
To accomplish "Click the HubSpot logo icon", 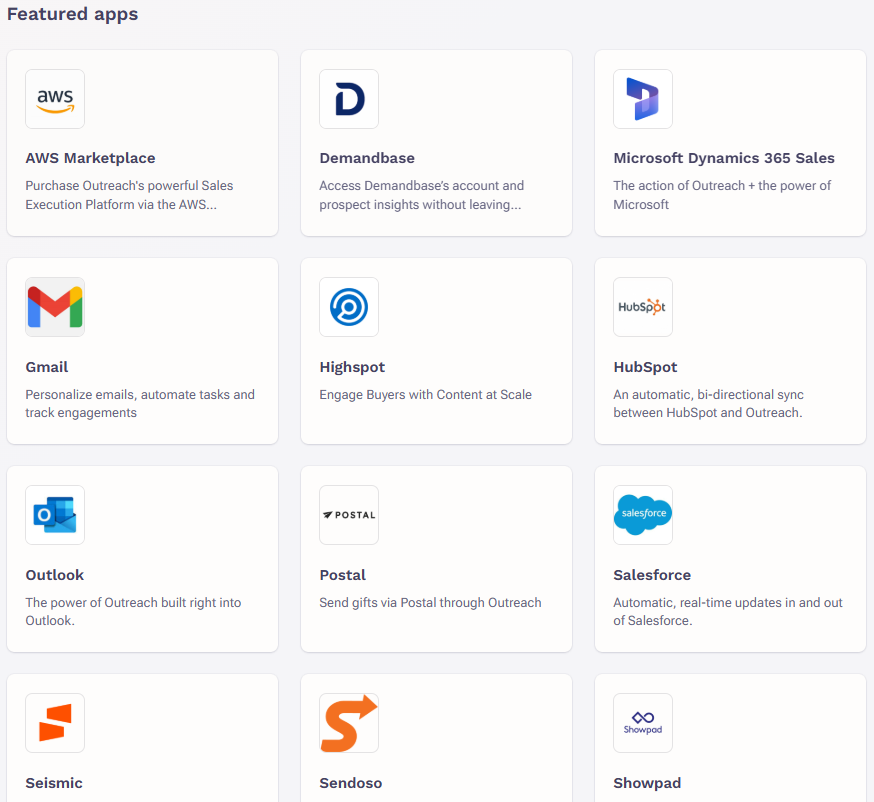I will pyautogui.click(x=643, y=307).
